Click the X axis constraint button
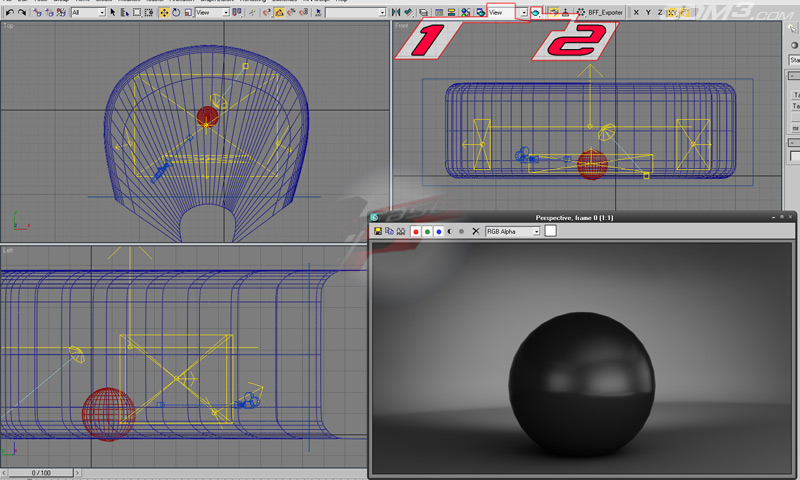The width and height of the screenshot is (800, 480). (636, 12)
